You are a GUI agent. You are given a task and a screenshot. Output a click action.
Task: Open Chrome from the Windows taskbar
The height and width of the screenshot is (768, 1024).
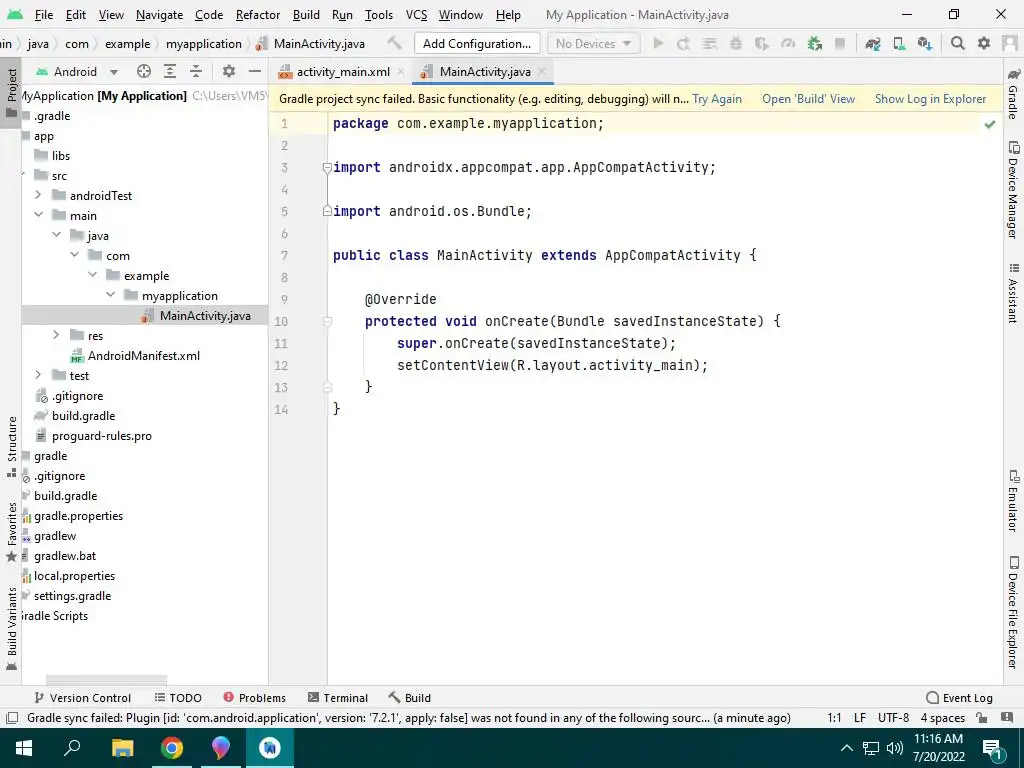[171, 747]
